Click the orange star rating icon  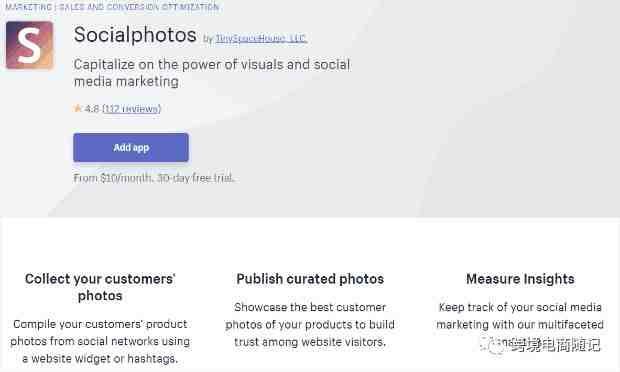click(78, 108)
